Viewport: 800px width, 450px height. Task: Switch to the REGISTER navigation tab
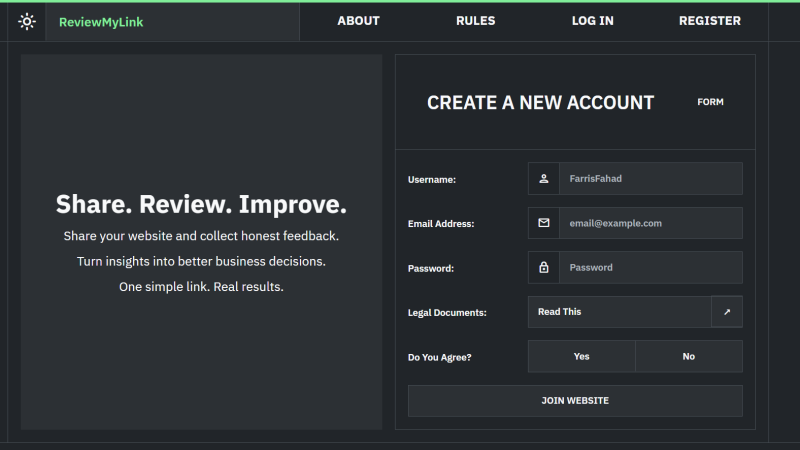(709, 21)
